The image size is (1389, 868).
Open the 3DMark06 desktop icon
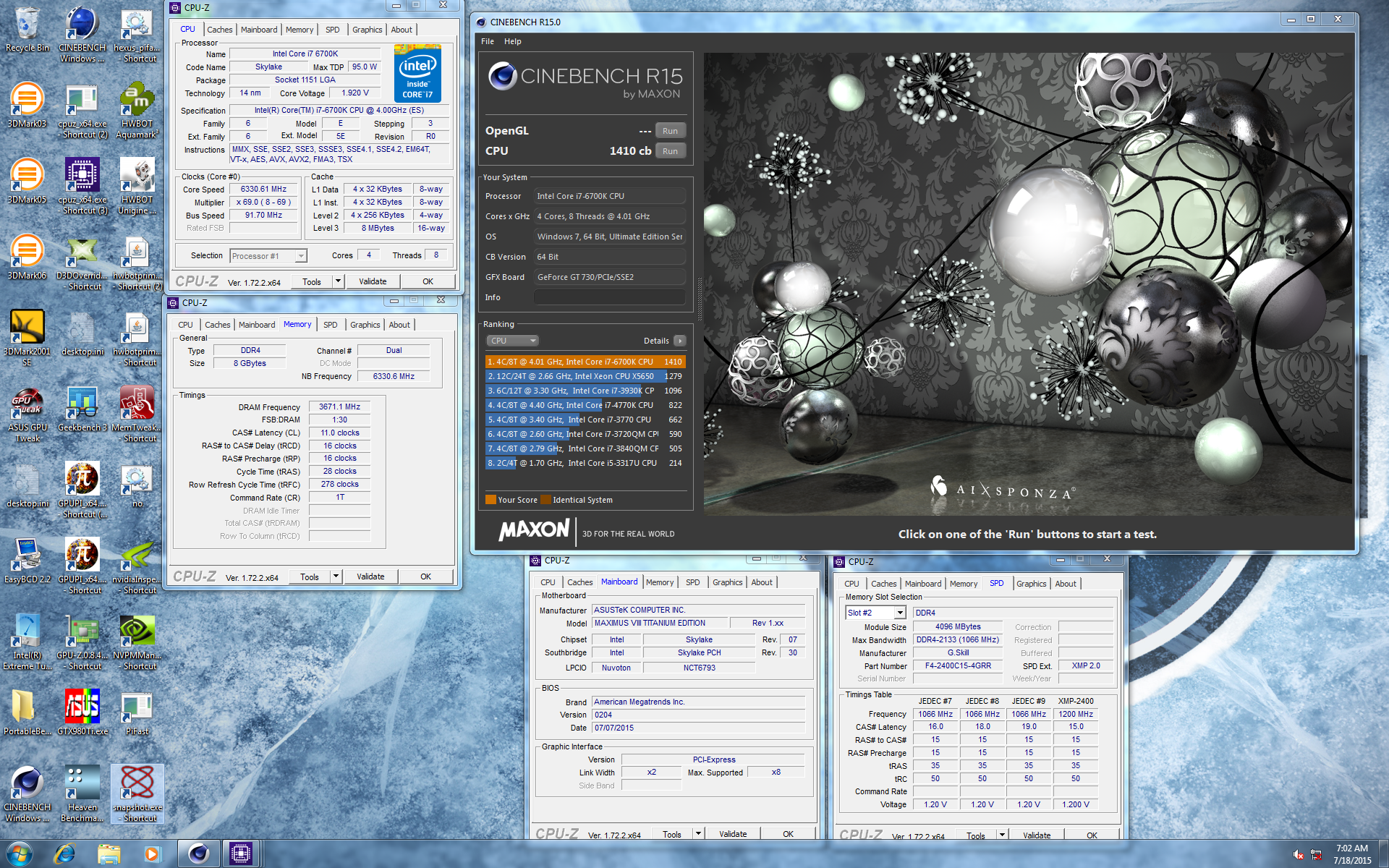click(x=27, y=257)
